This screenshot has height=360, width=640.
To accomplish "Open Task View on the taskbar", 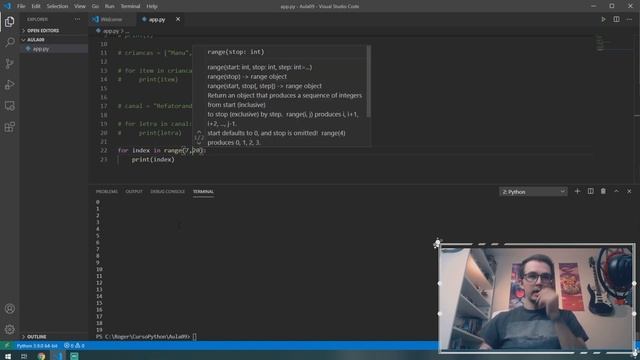I will click(24, 356).
